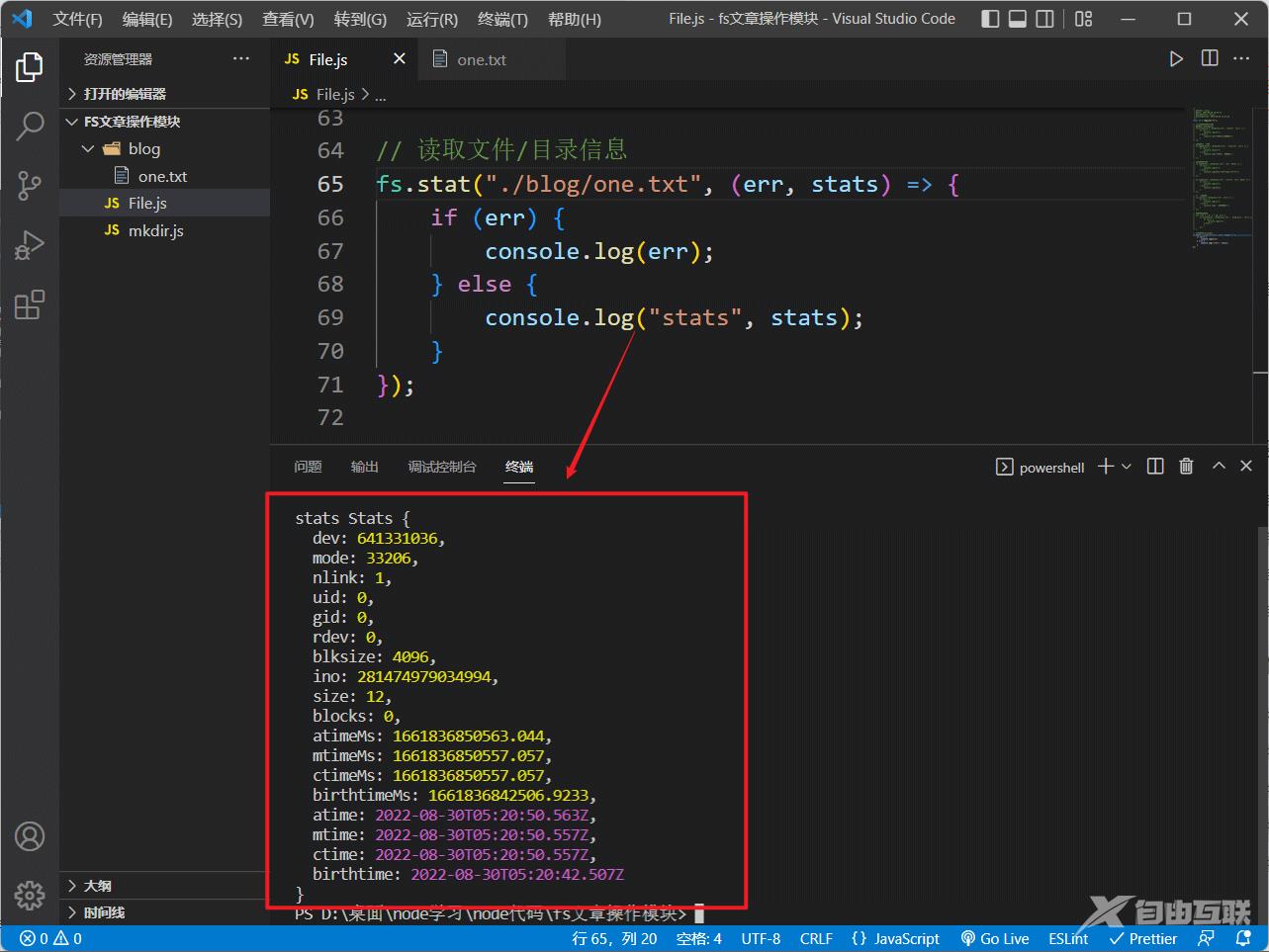Screen dimensions: 1269x952
Task: Change encoding via UTF-8 status item
Action: point(761,939)
